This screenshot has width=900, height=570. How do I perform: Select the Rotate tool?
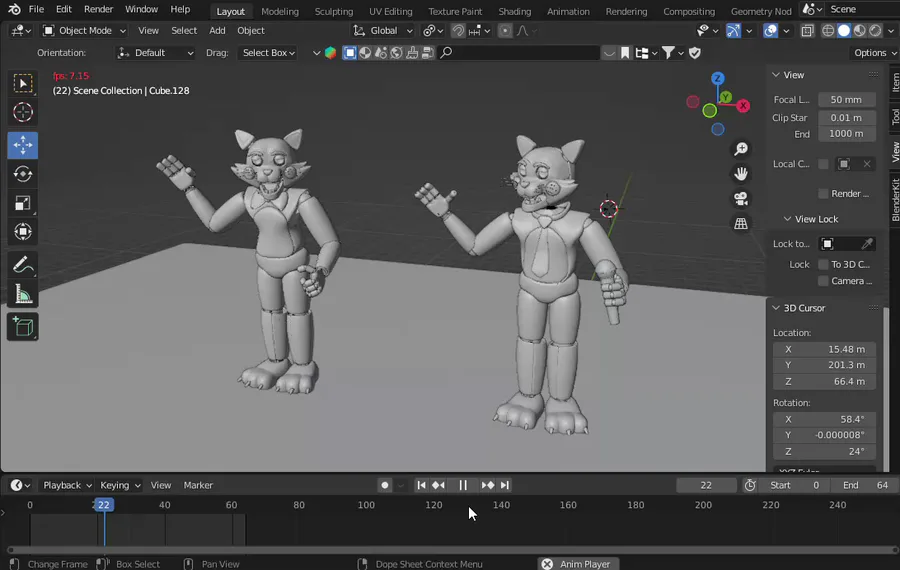coord(23,174)
